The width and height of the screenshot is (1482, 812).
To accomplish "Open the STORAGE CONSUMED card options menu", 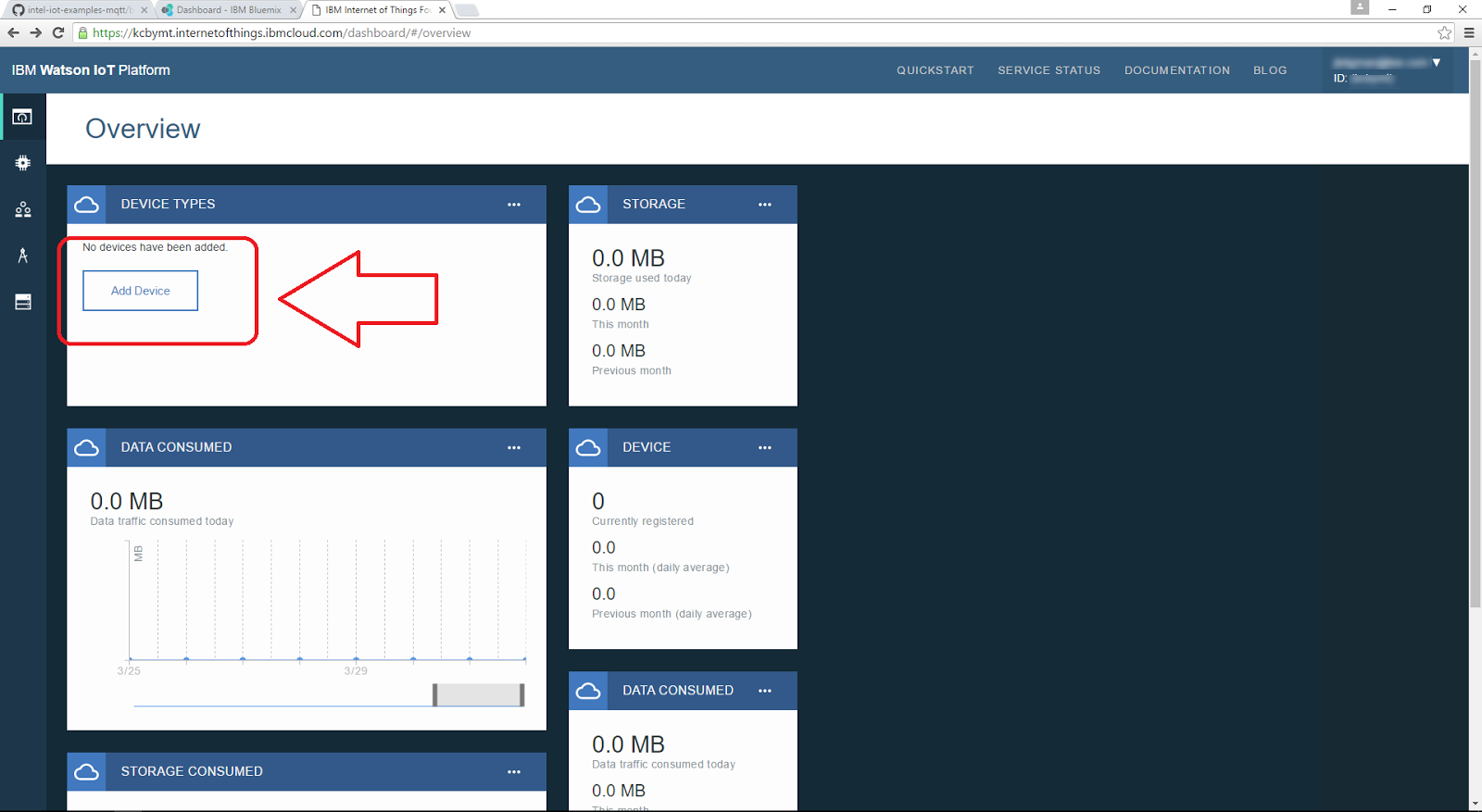I will [514, 772].
